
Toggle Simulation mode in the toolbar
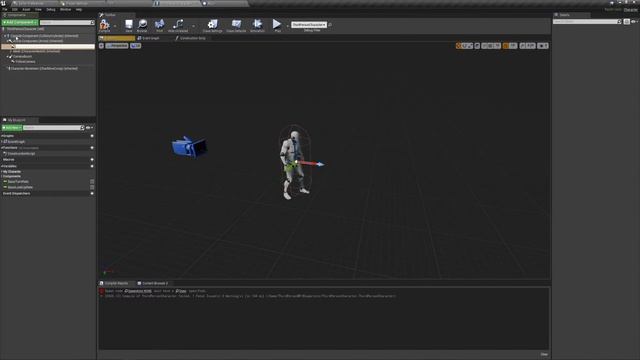(257, 25)
